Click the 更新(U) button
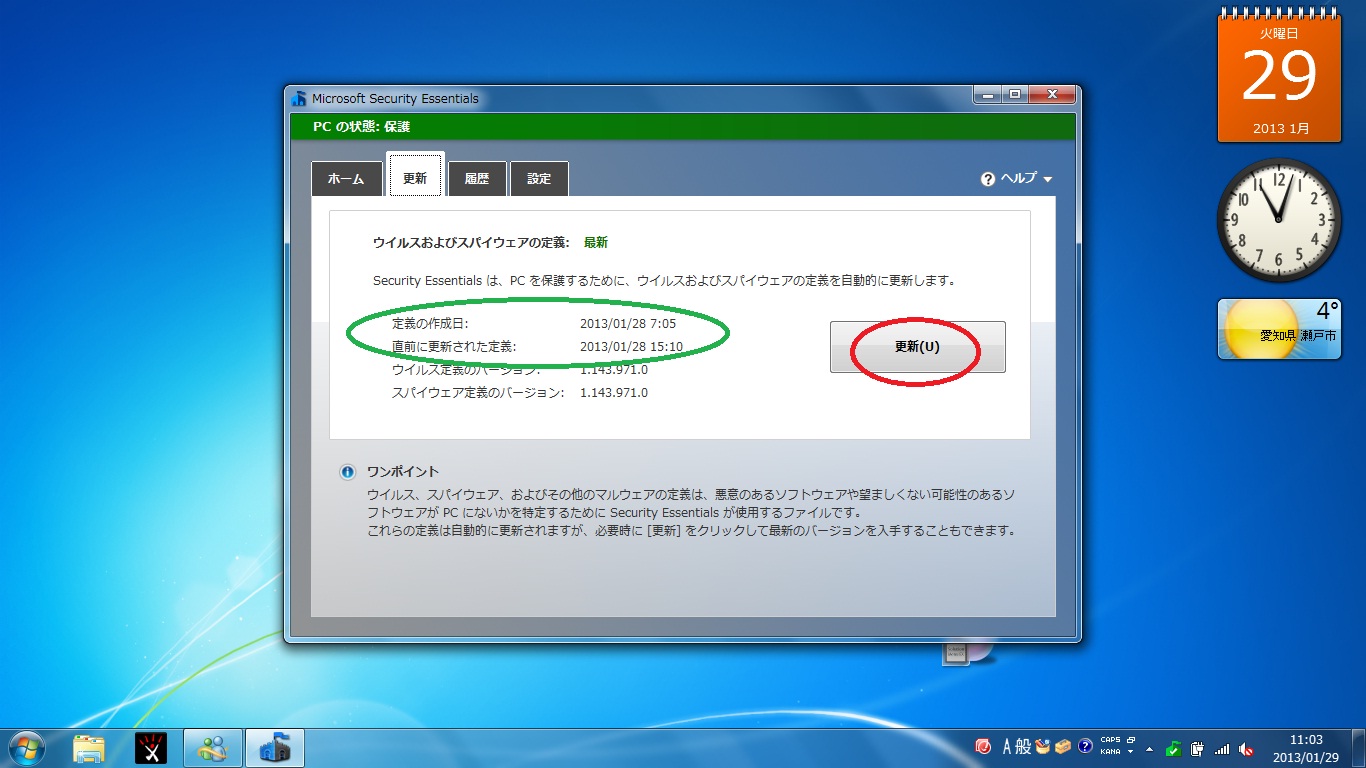The image size is (1366, 768). pos(917,347)
